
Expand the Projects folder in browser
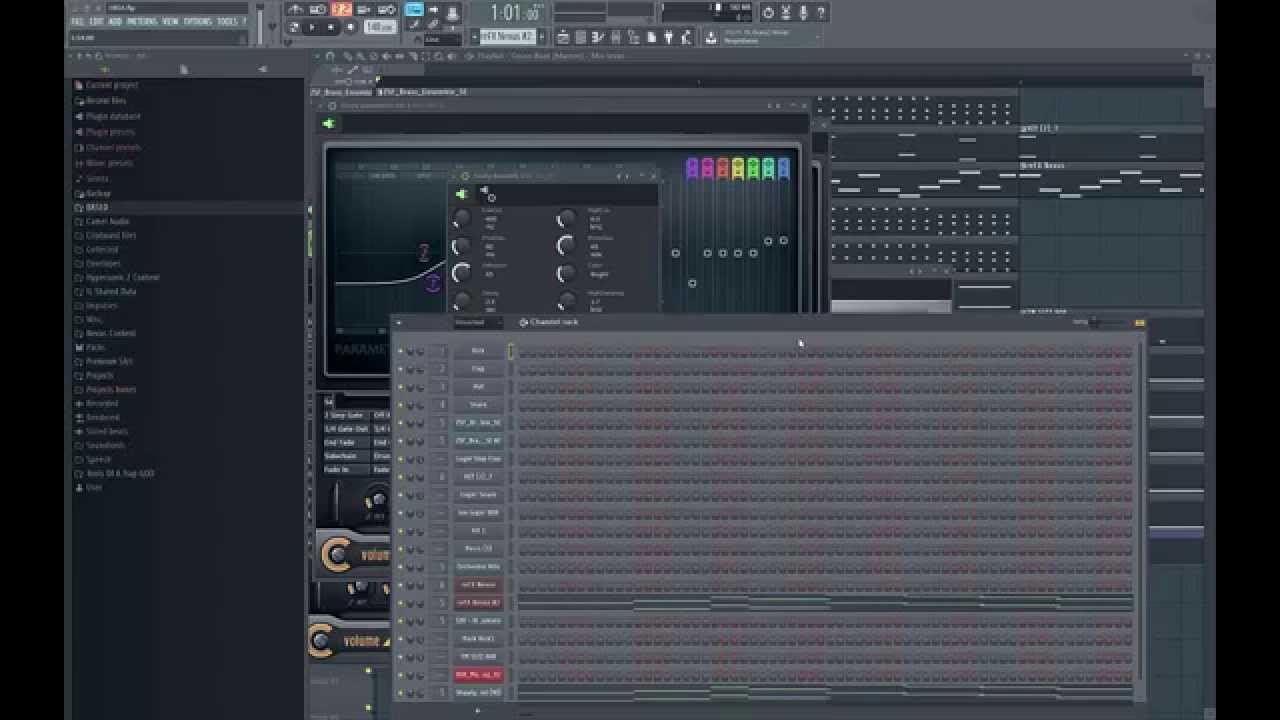point(99,375)
